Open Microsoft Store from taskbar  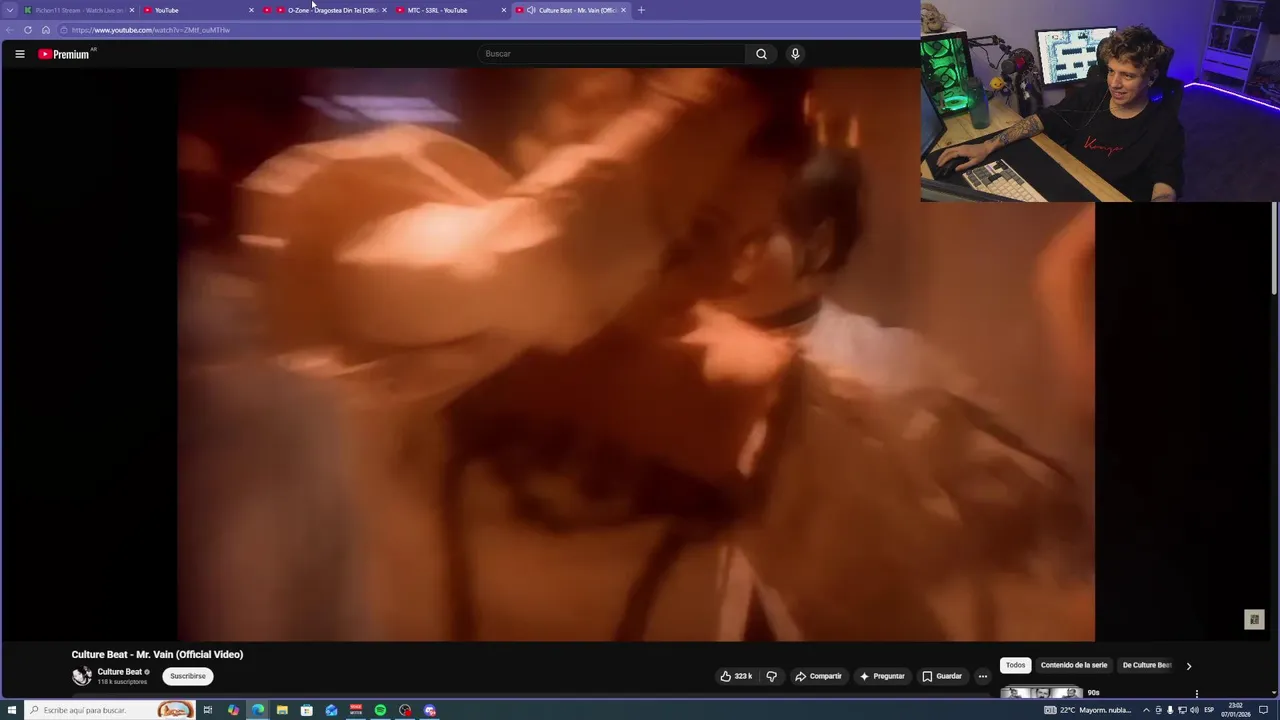307,710
